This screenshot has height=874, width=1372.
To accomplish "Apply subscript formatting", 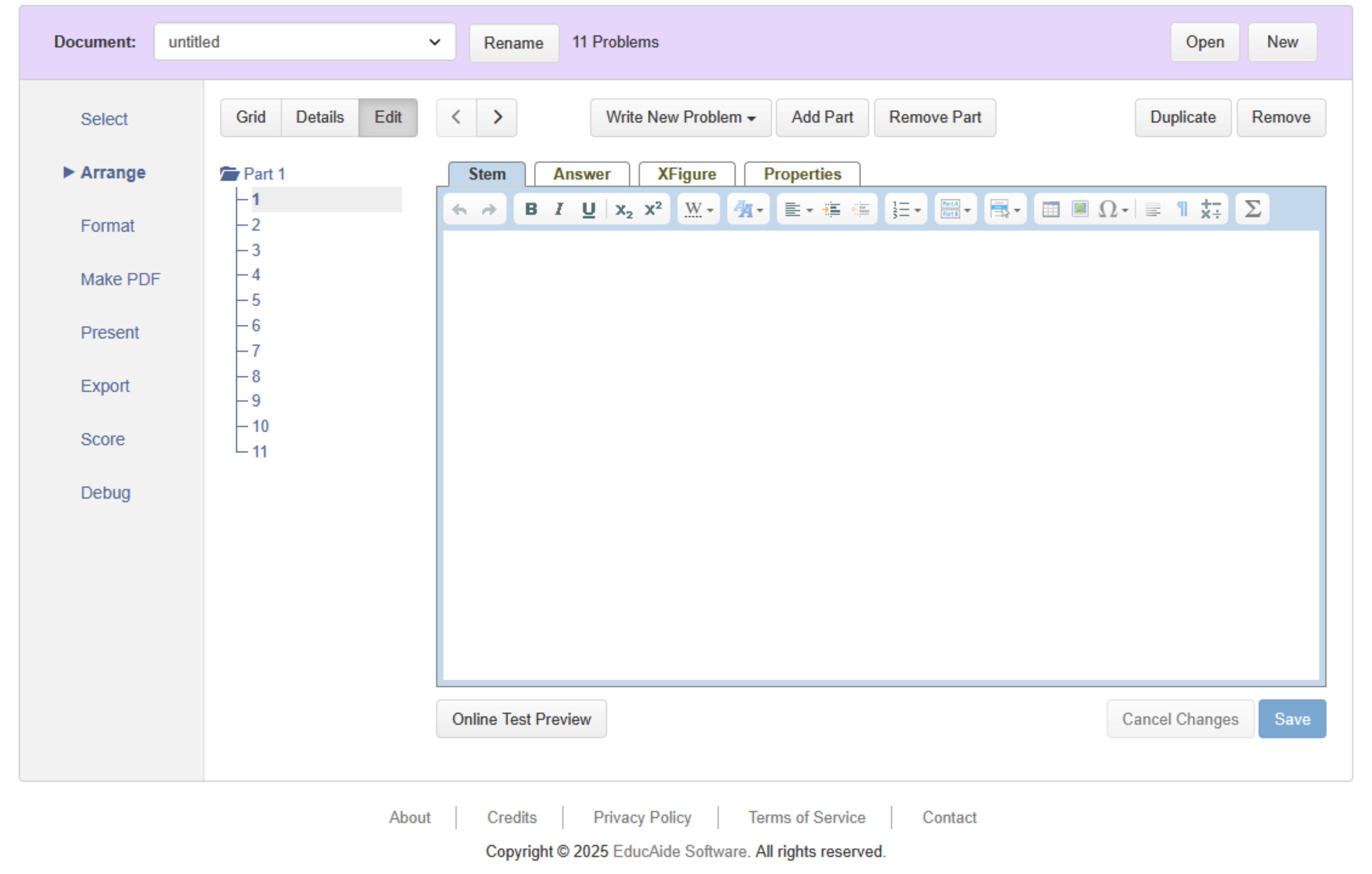I will tap(624, 210).
